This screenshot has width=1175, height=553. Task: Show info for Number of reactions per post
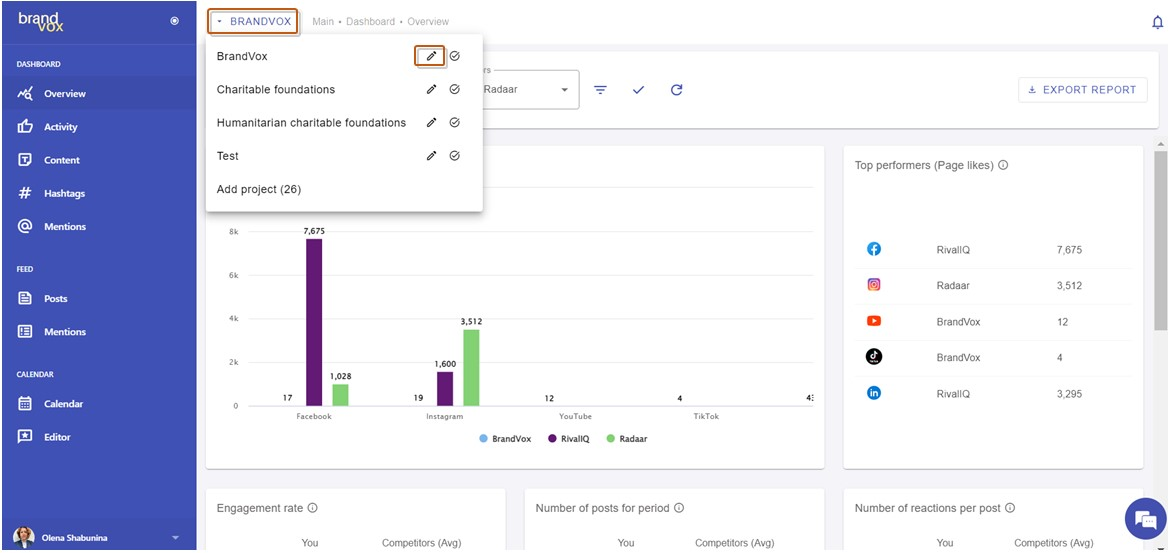point(1010,508)
